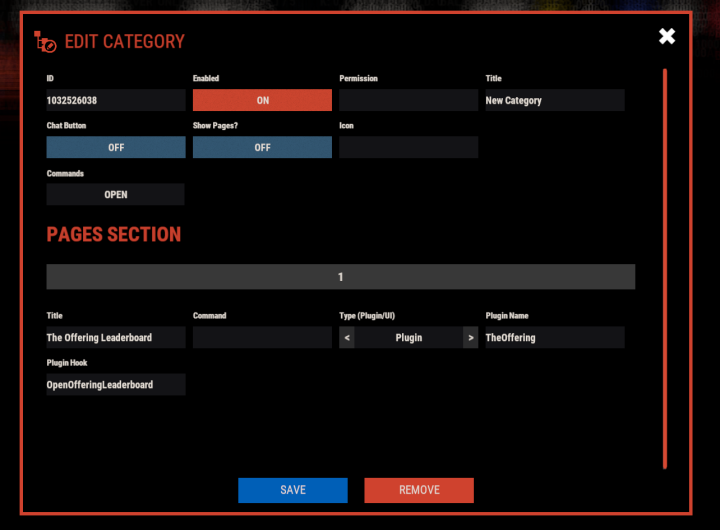Remove this category
This screenshot has height=530, width=720.
click(x=419, y=490)
